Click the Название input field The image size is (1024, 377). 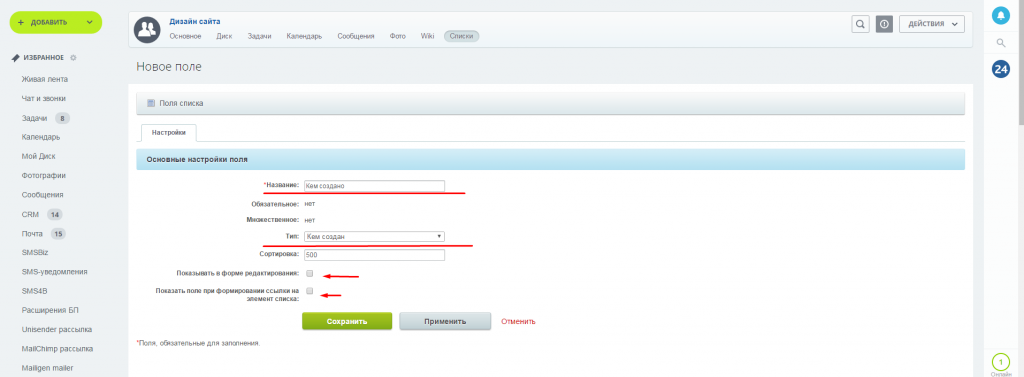tap(374, 186)
